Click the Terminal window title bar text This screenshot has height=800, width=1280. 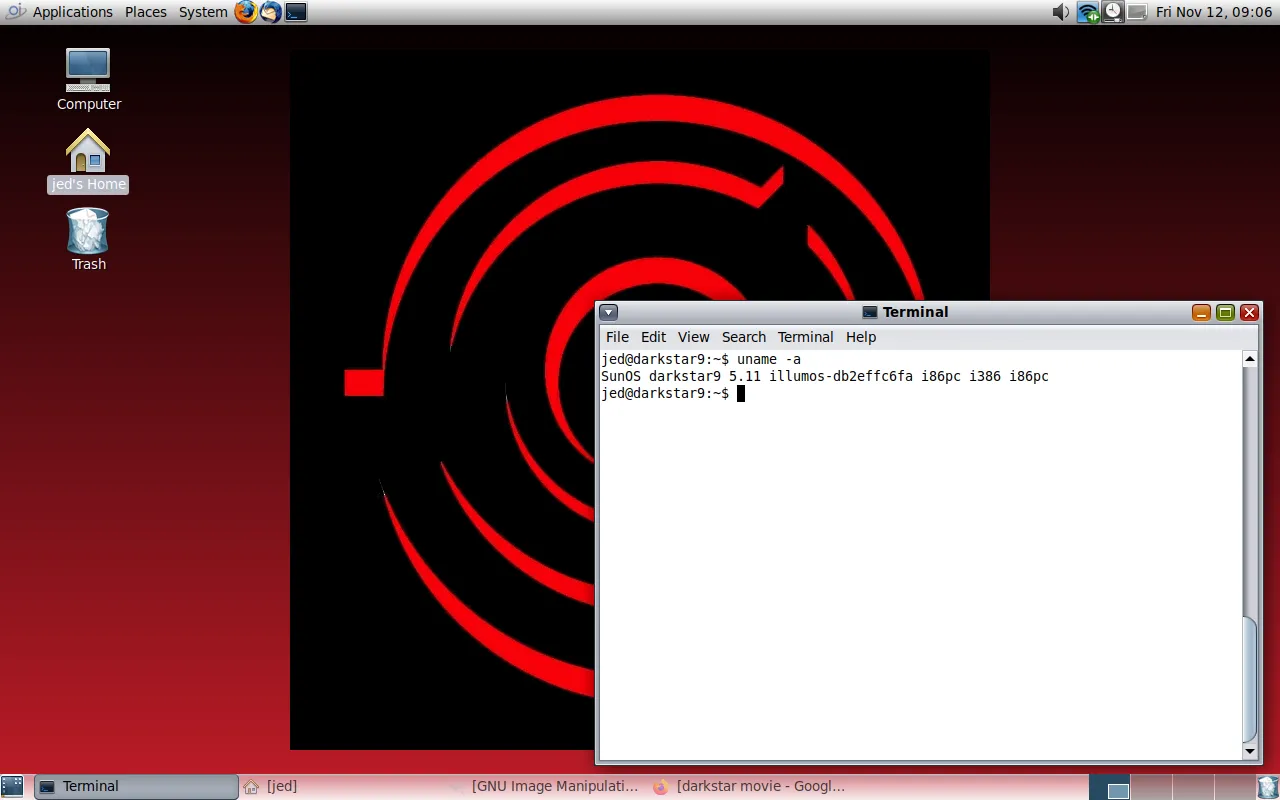(x=915, y=312)
